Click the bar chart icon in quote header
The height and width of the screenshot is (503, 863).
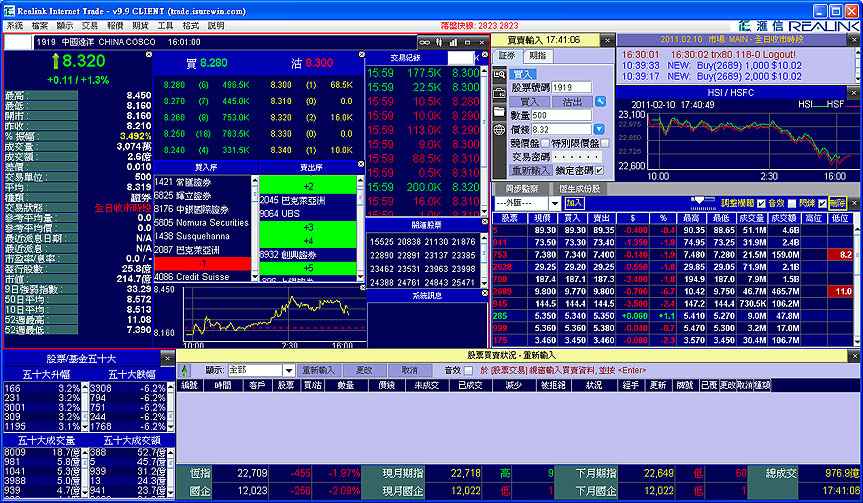[454, 42]
